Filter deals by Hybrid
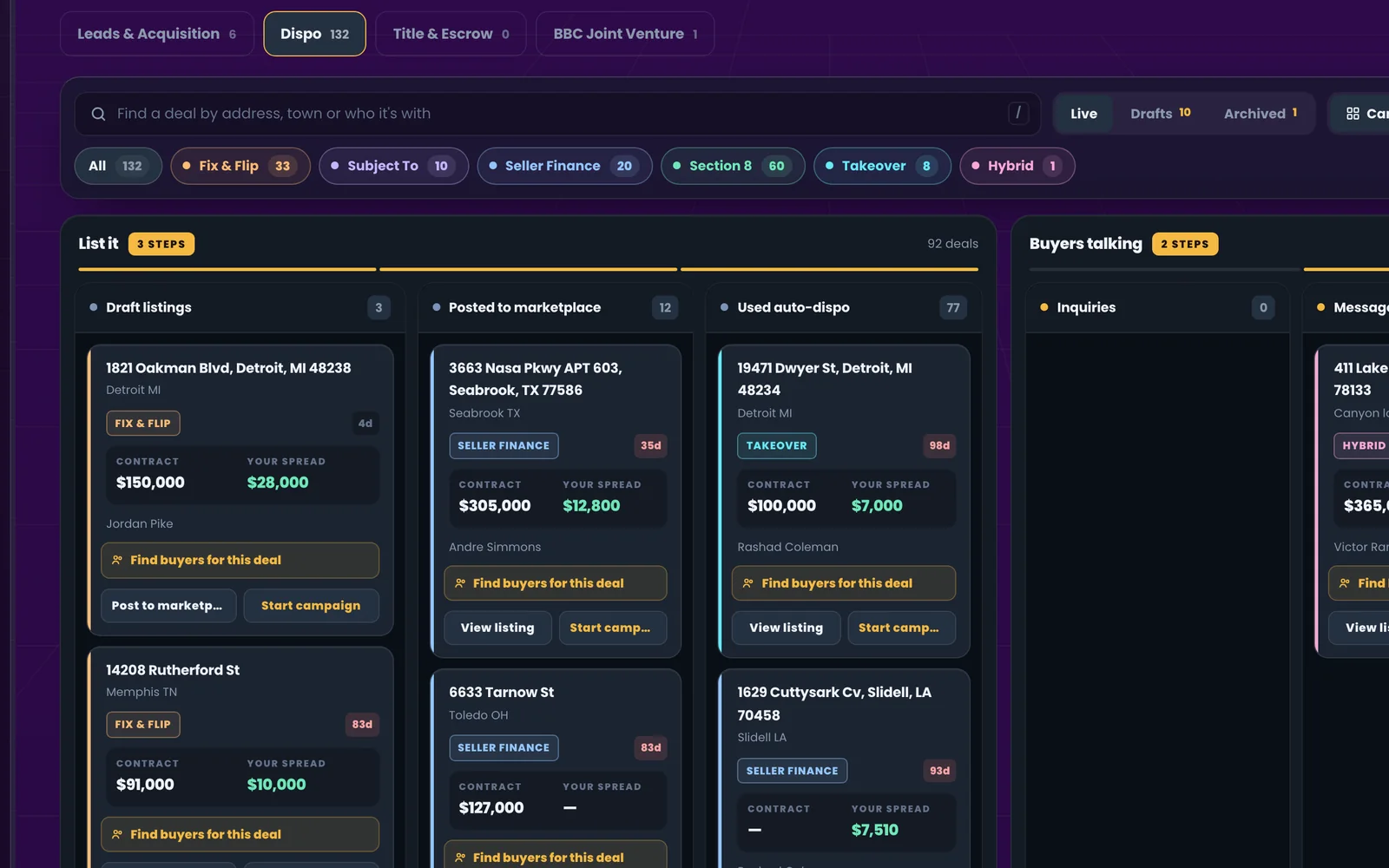Screen dimensions: 1389x868 coord(1017,166)
